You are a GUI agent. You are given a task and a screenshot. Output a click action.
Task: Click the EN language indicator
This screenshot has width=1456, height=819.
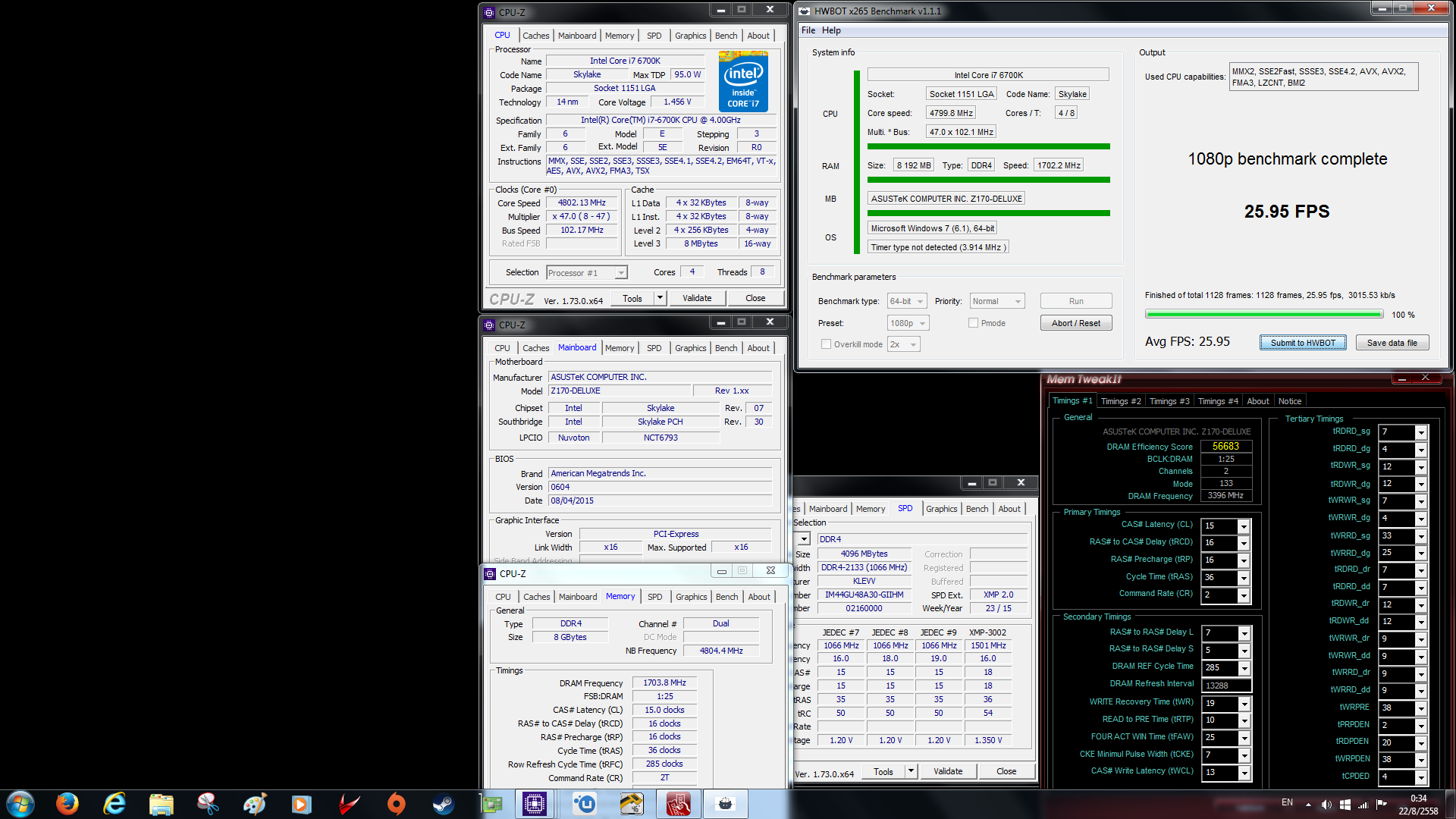(1287, 802)
